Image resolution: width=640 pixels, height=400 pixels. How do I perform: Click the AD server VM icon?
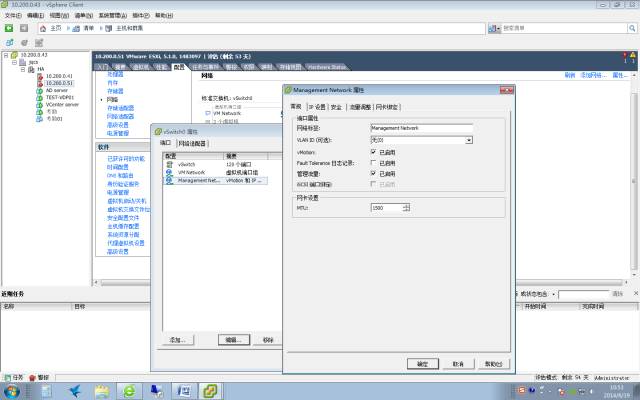40,91
